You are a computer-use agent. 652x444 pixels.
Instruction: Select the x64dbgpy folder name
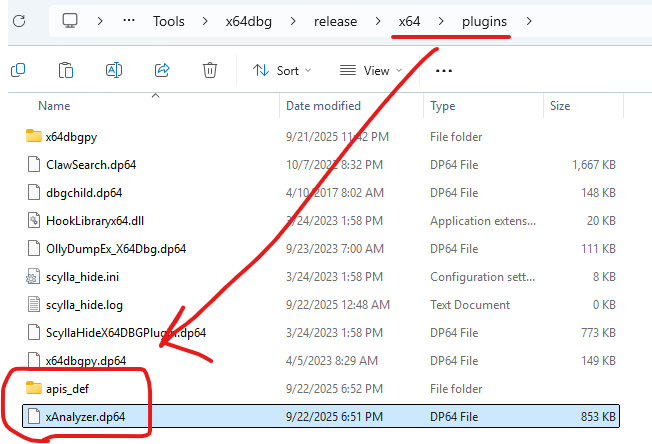71,137
